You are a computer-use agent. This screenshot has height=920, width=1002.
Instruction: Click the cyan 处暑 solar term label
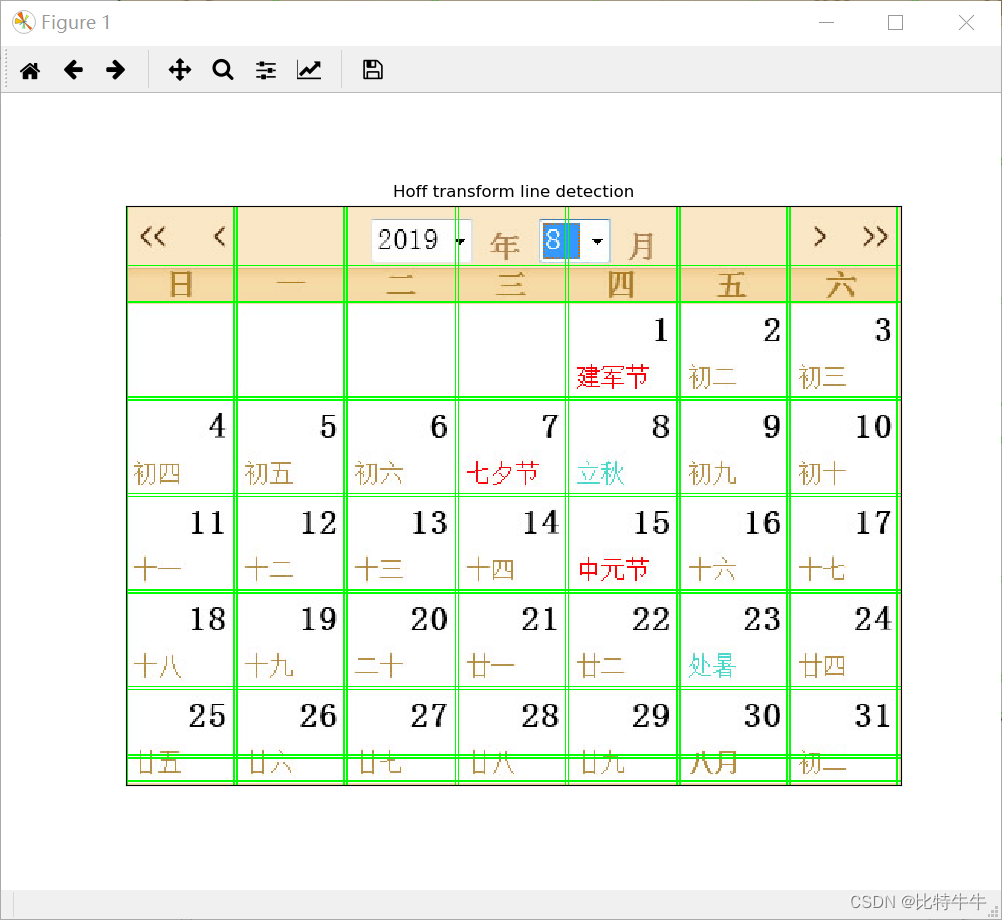[712, 666]
